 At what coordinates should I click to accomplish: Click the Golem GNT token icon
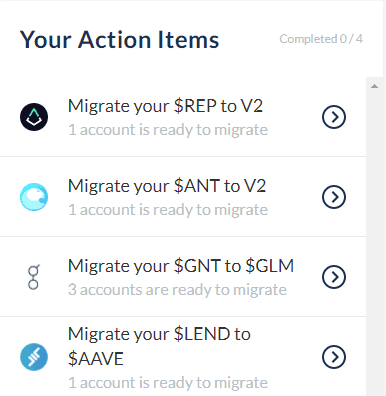click(33, 277)
